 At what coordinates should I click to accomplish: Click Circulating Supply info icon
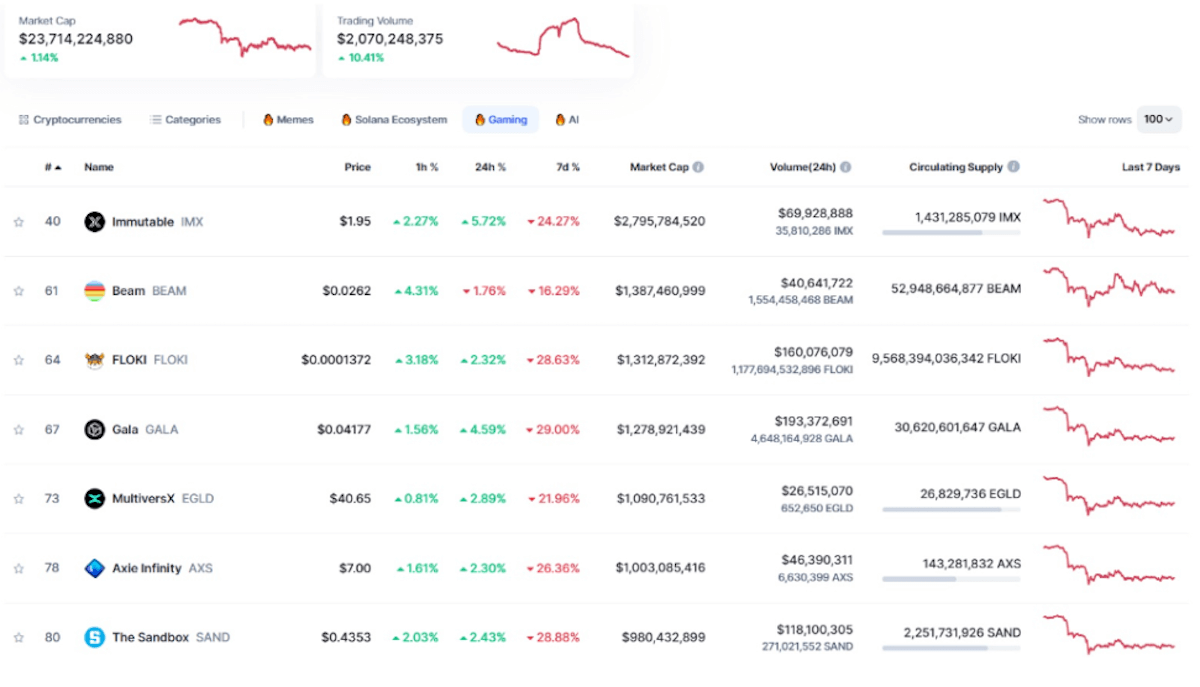(x=1014, y=167)
